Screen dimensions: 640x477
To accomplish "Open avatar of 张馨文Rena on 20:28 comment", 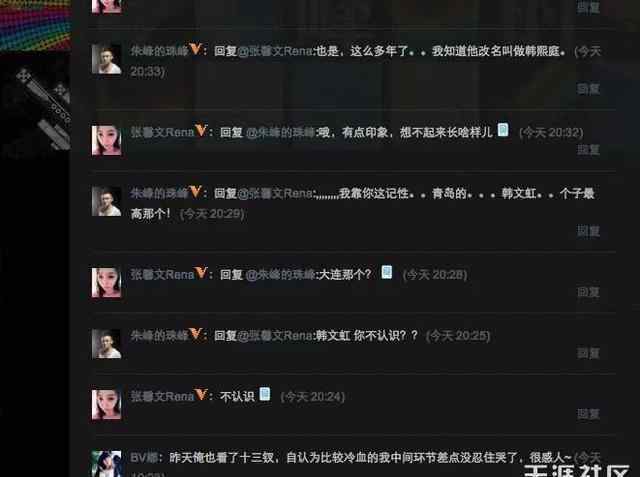I will click(x=107, y=282).
